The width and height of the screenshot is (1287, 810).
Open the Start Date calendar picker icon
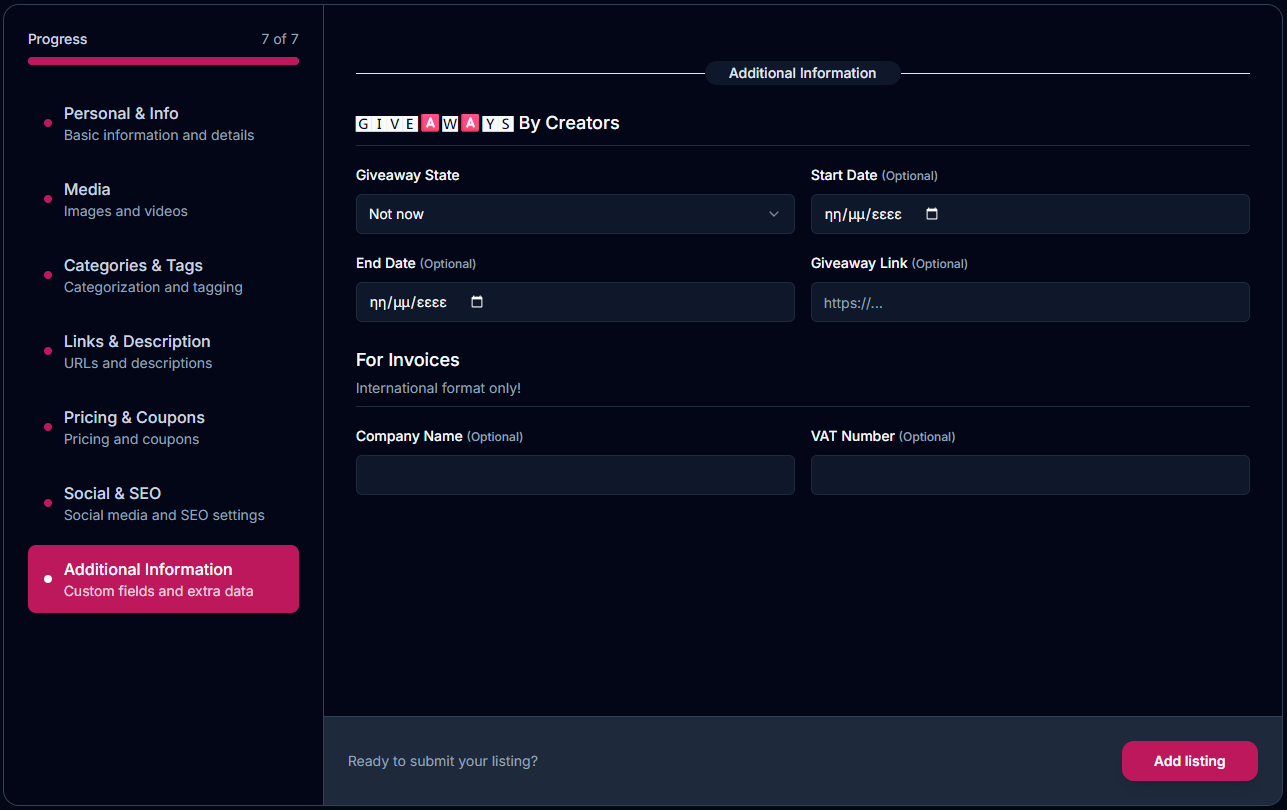coord(932,214)
